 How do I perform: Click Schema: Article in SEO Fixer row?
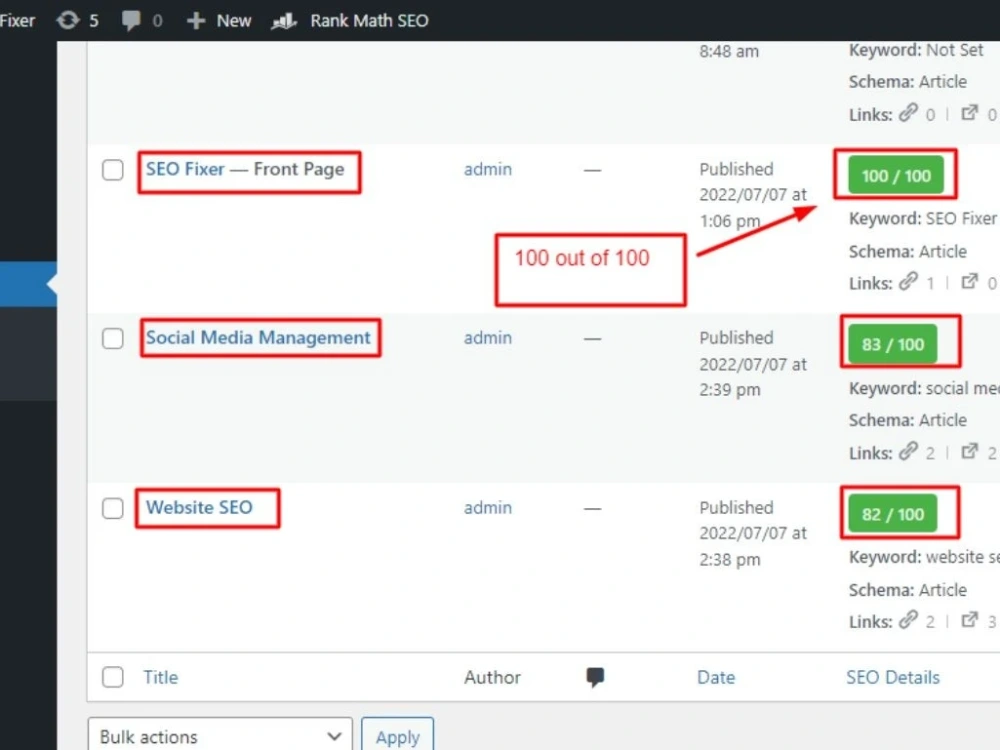[908, 251]
